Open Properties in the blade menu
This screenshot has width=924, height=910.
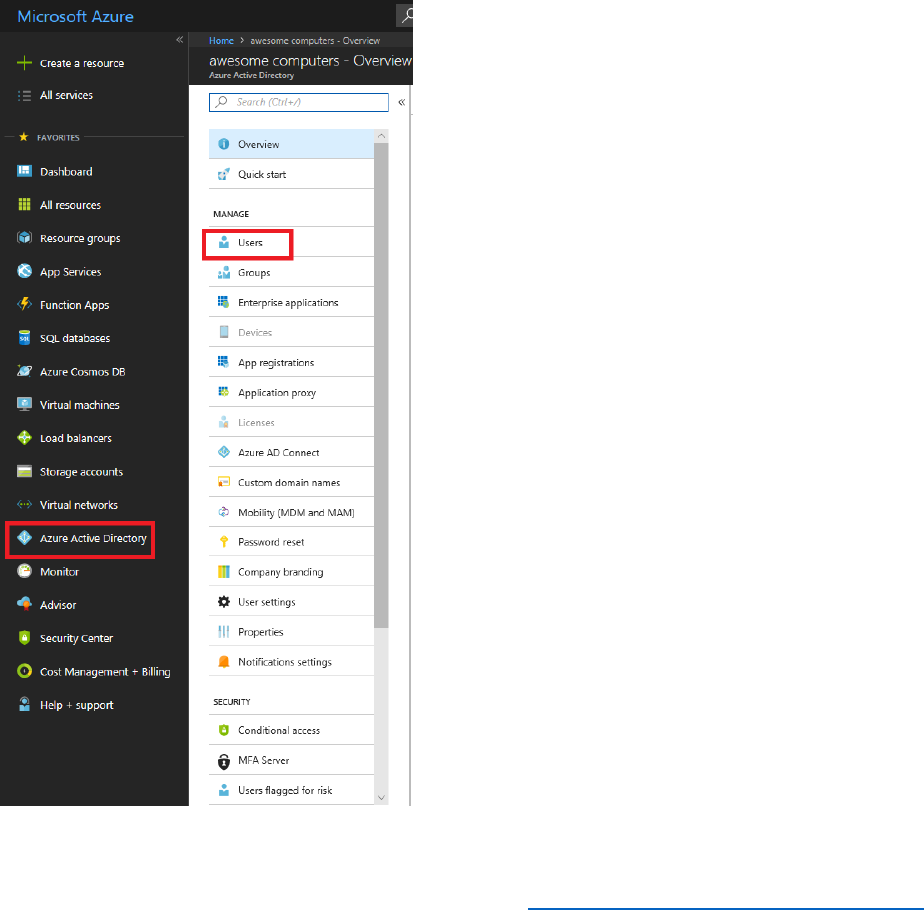[291, 632]
